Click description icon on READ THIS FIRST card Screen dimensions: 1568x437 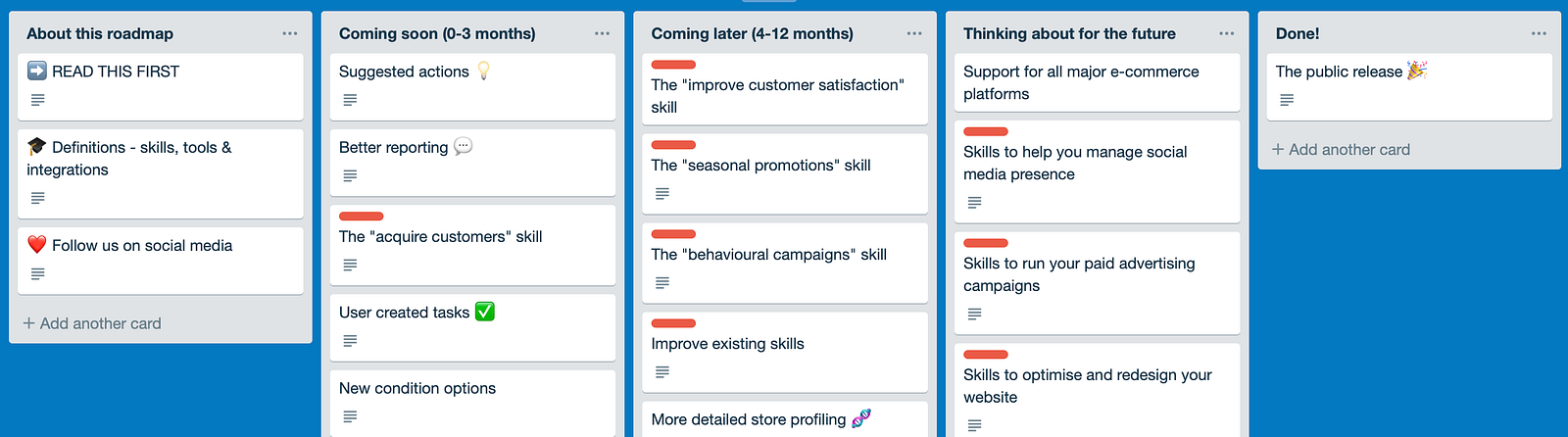point(38,100)
